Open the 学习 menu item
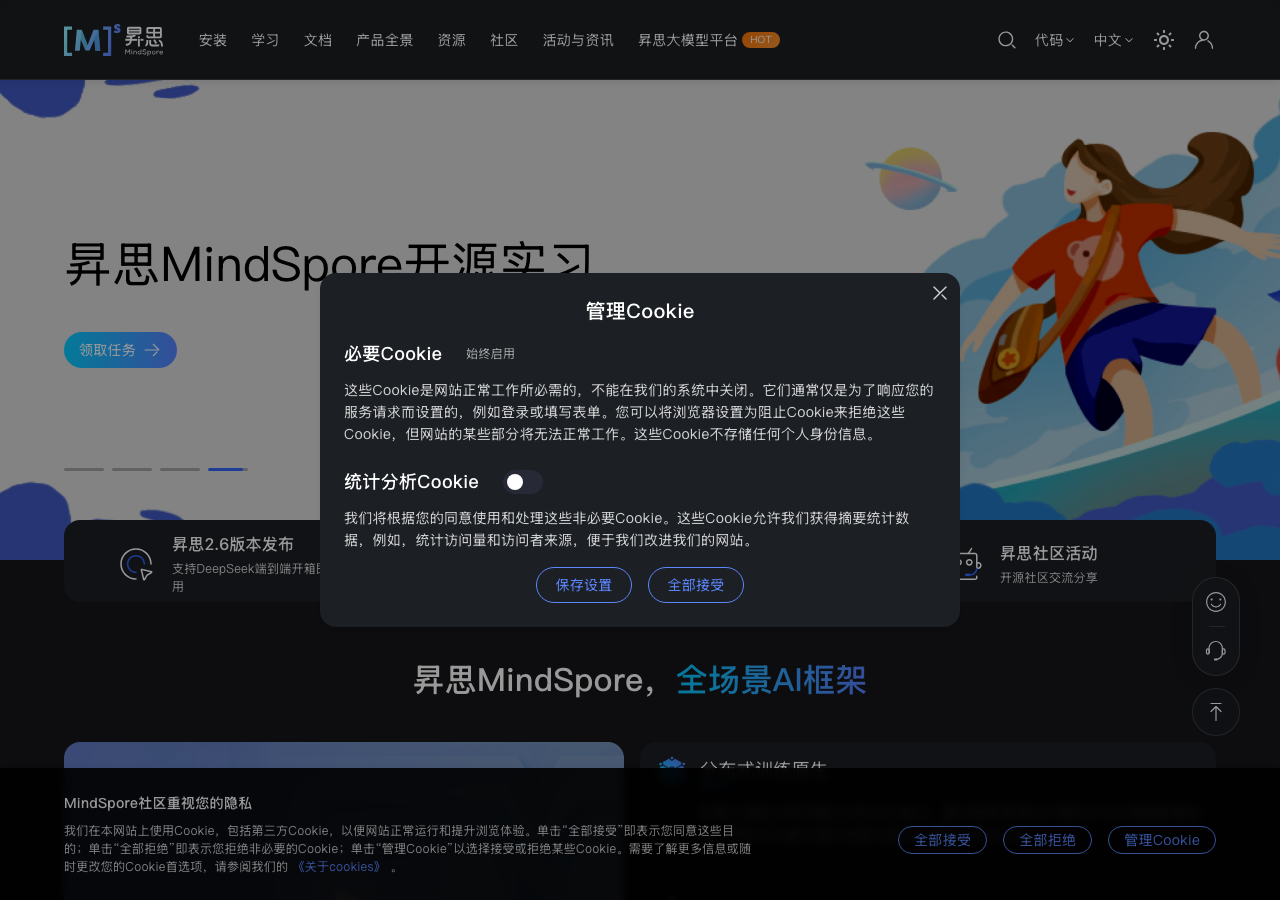 click(265, 40)
